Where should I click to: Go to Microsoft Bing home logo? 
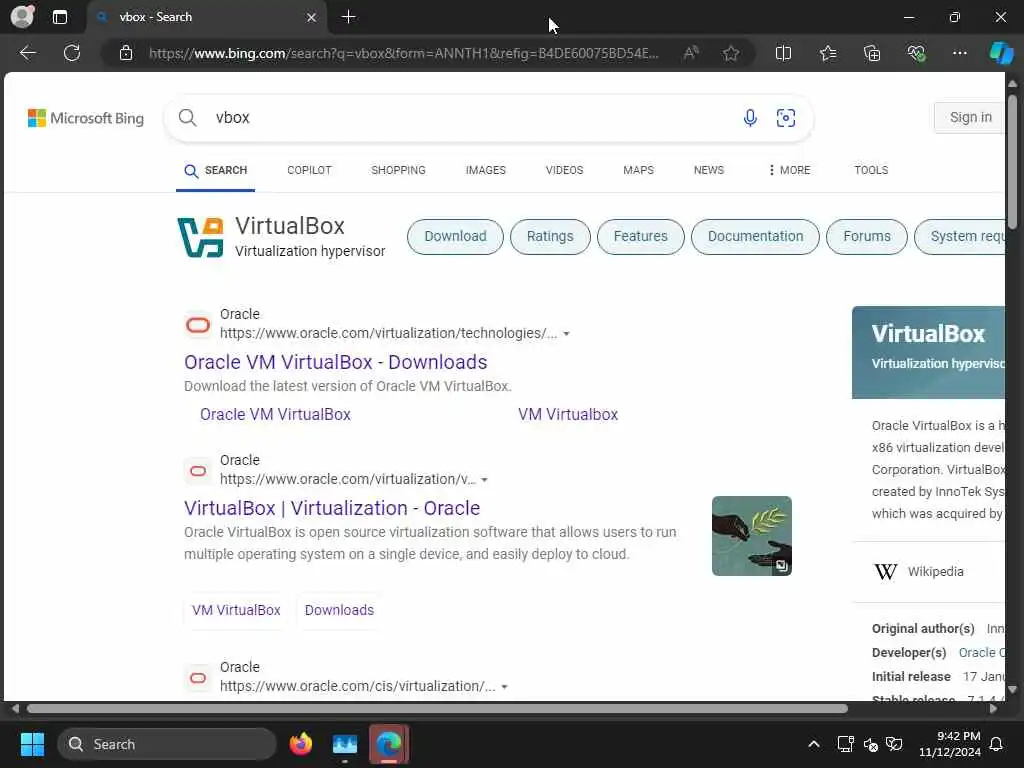[x=86, y=118]
